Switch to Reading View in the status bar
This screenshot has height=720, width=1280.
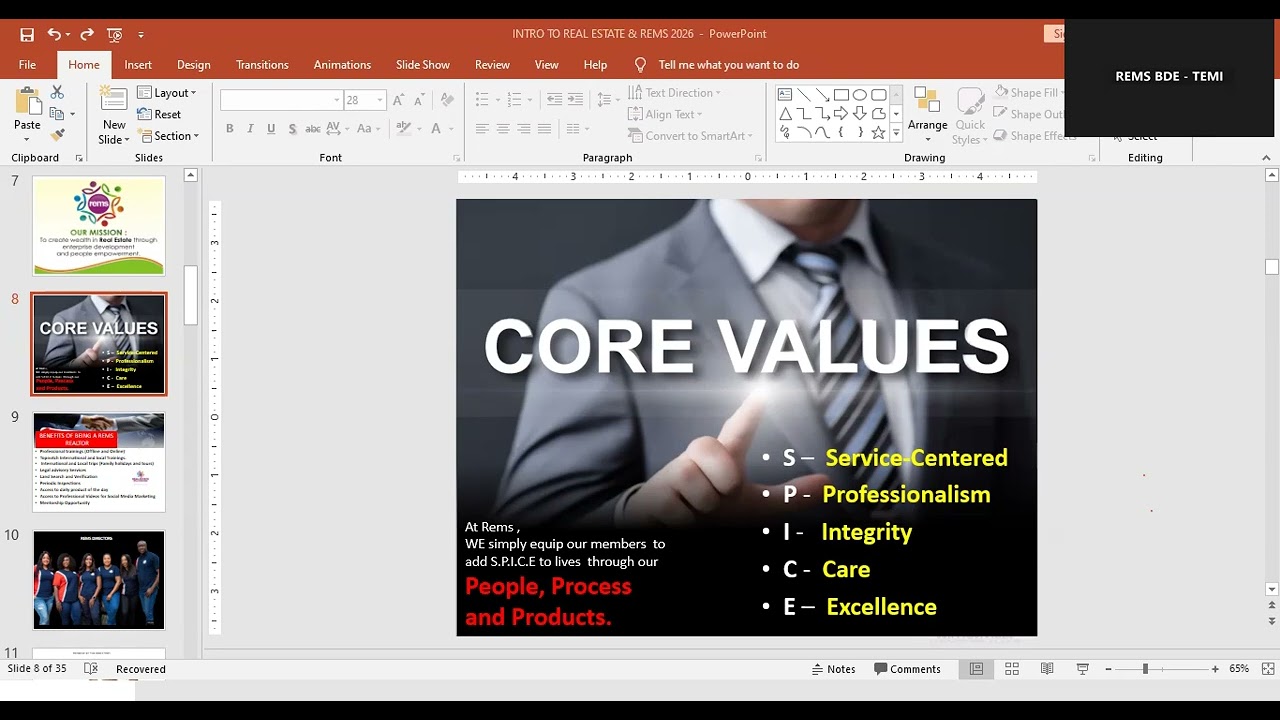[x=1047, y=669]
